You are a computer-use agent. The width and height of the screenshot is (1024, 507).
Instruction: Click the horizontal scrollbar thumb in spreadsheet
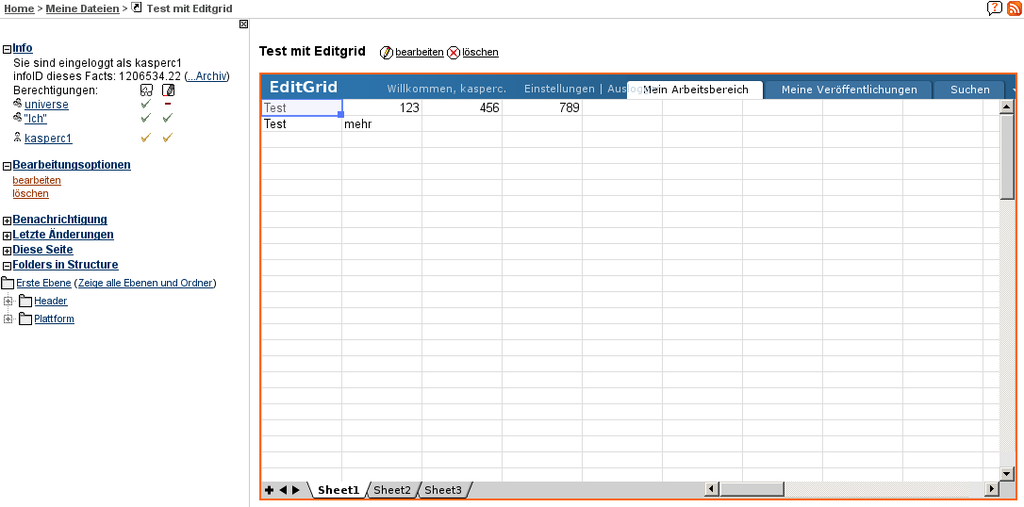pos(752,489)
